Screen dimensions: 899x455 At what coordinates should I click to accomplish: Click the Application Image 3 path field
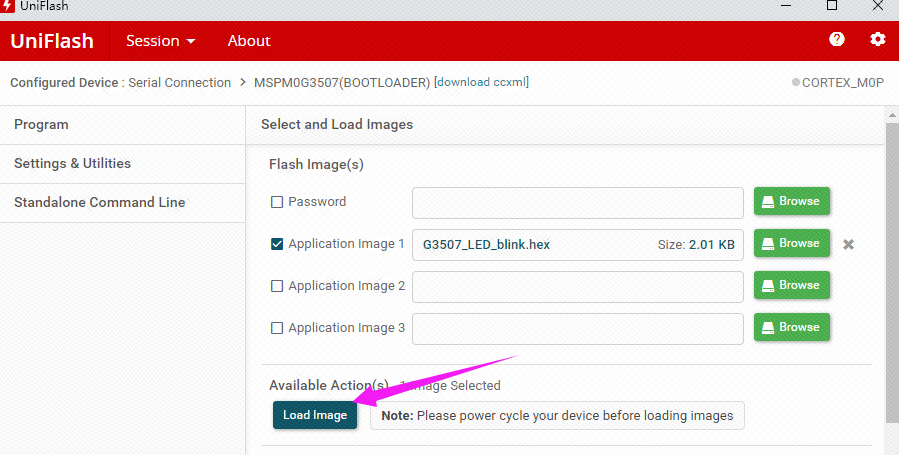[578, 328]
